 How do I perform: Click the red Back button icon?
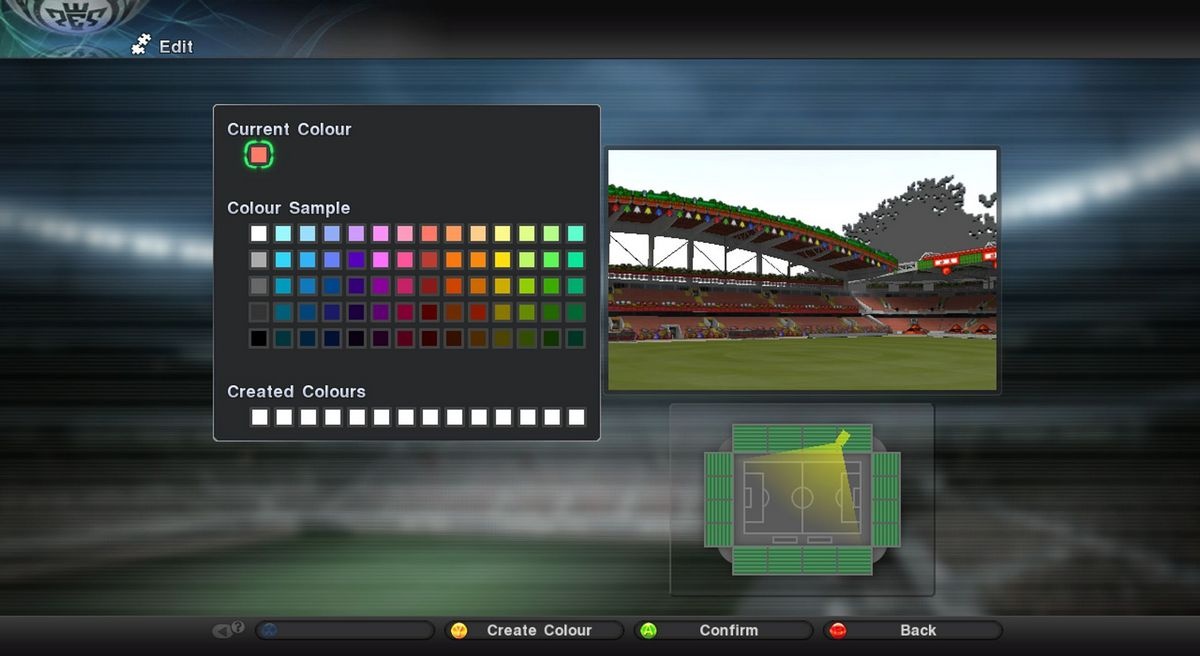point(838,630)
